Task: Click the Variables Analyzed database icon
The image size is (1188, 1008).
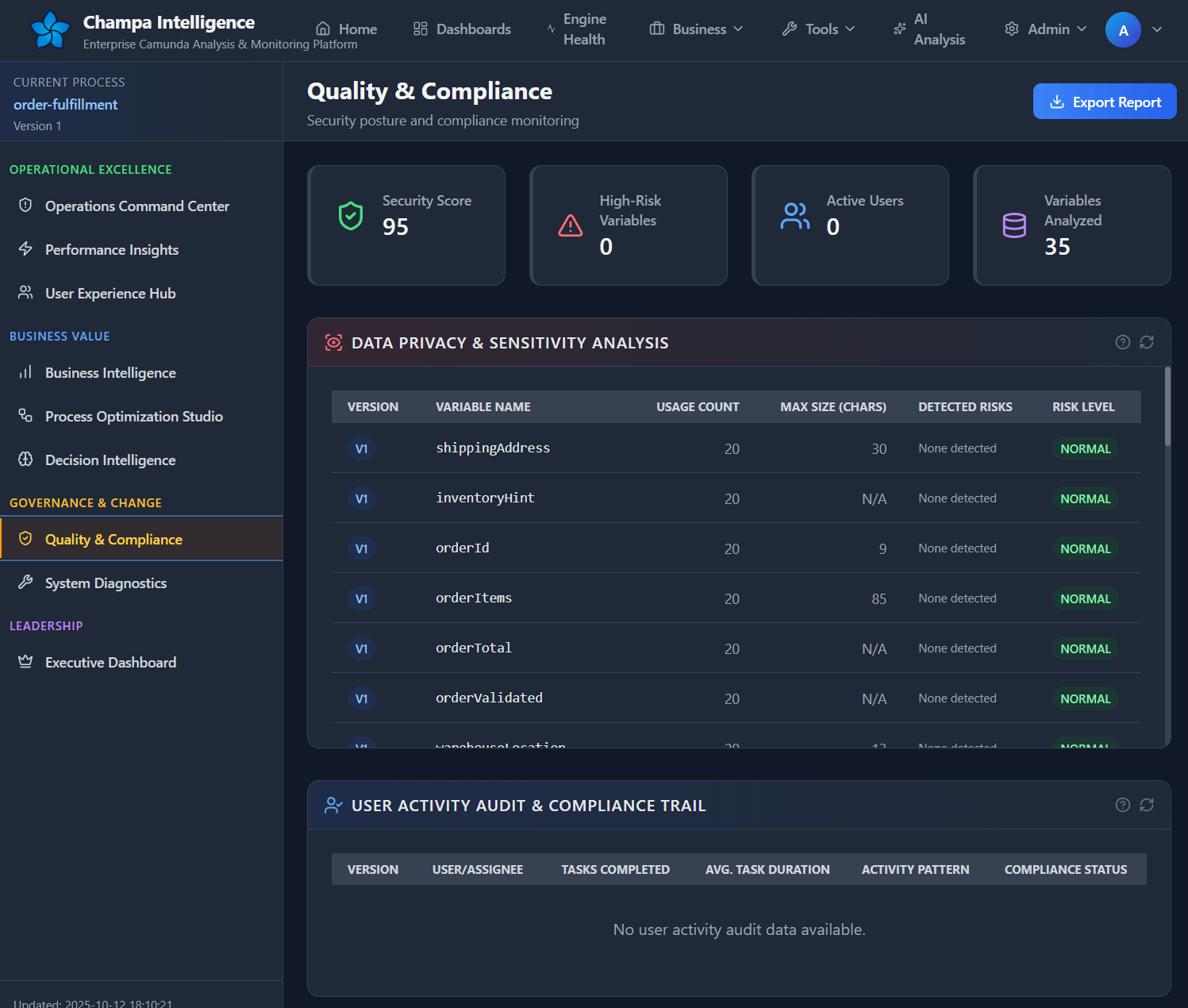Action: click(1014, 225)
